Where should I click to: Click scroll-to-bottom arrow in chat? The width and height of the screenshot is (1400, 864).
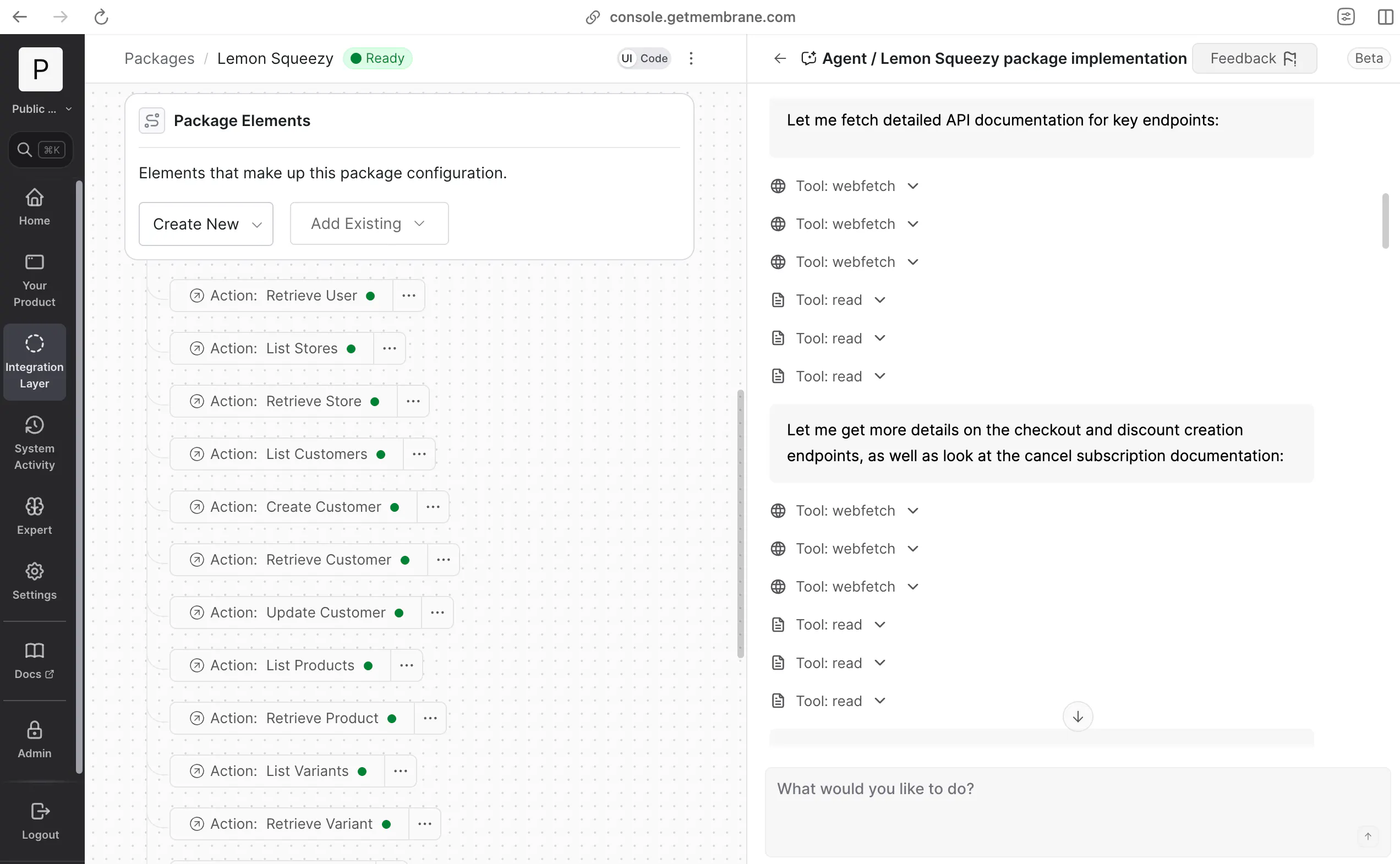coord(1077,717)
